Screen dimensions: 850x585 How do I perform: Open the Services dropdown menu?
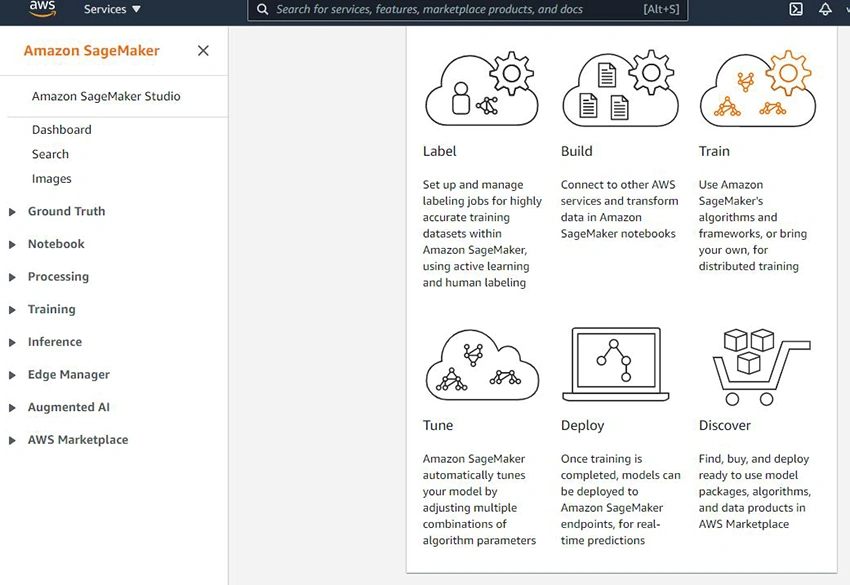pos(112,9)
